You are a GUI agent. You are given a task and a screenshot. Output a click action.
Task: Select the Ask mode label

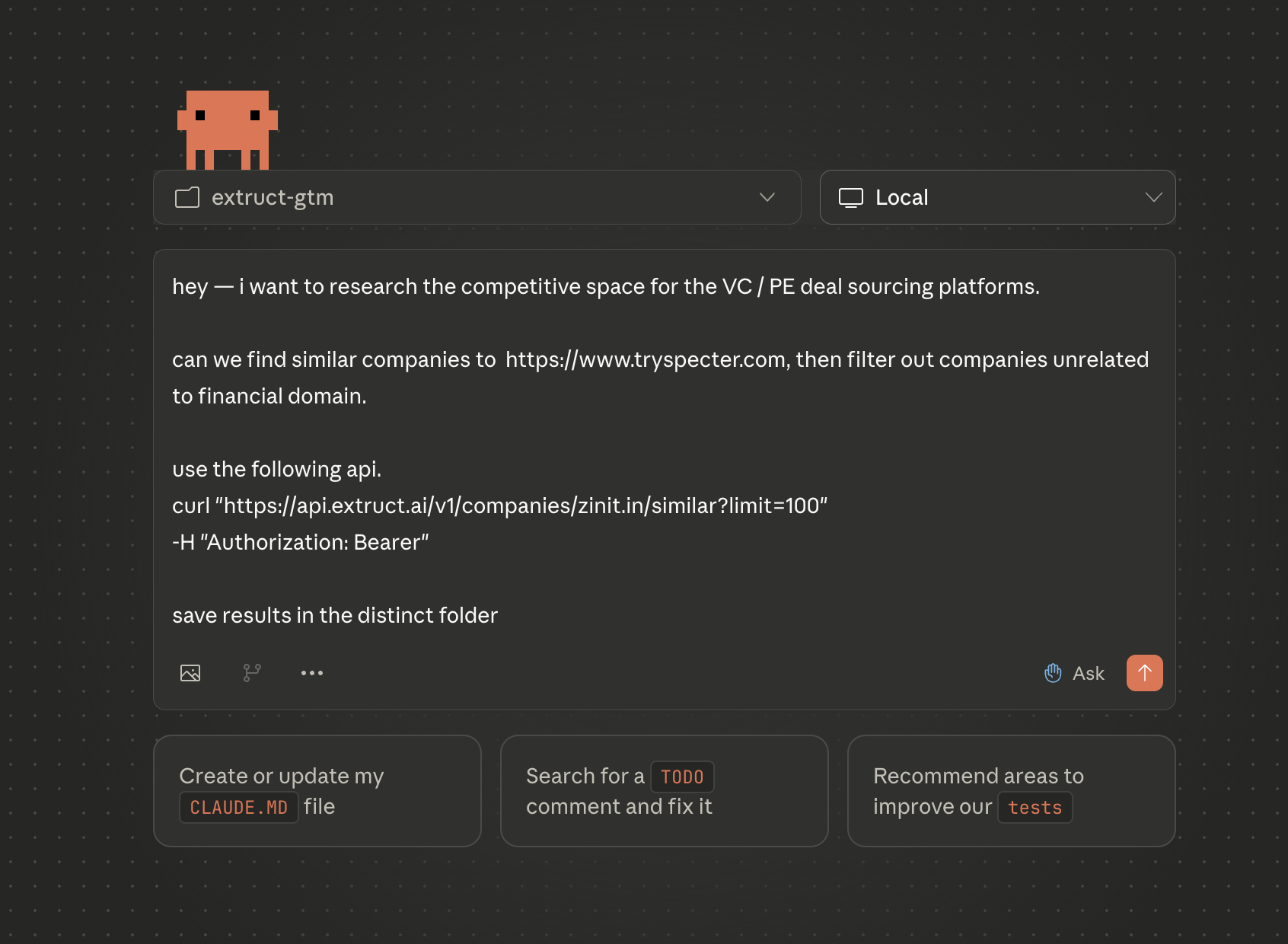click(x=1089, y=673)
